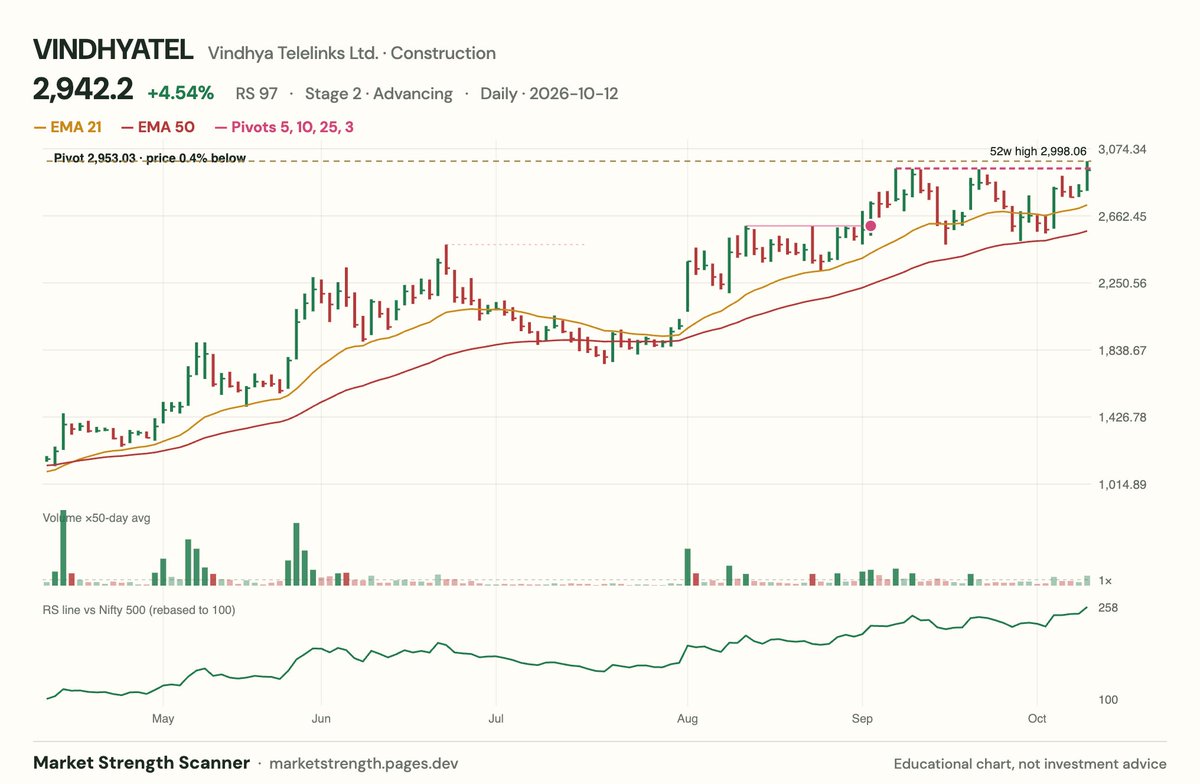Click the 2,662.45 price axis label
This screenshot has width=1200, height=784.
pyautogui.click(x=1120, y=216)
